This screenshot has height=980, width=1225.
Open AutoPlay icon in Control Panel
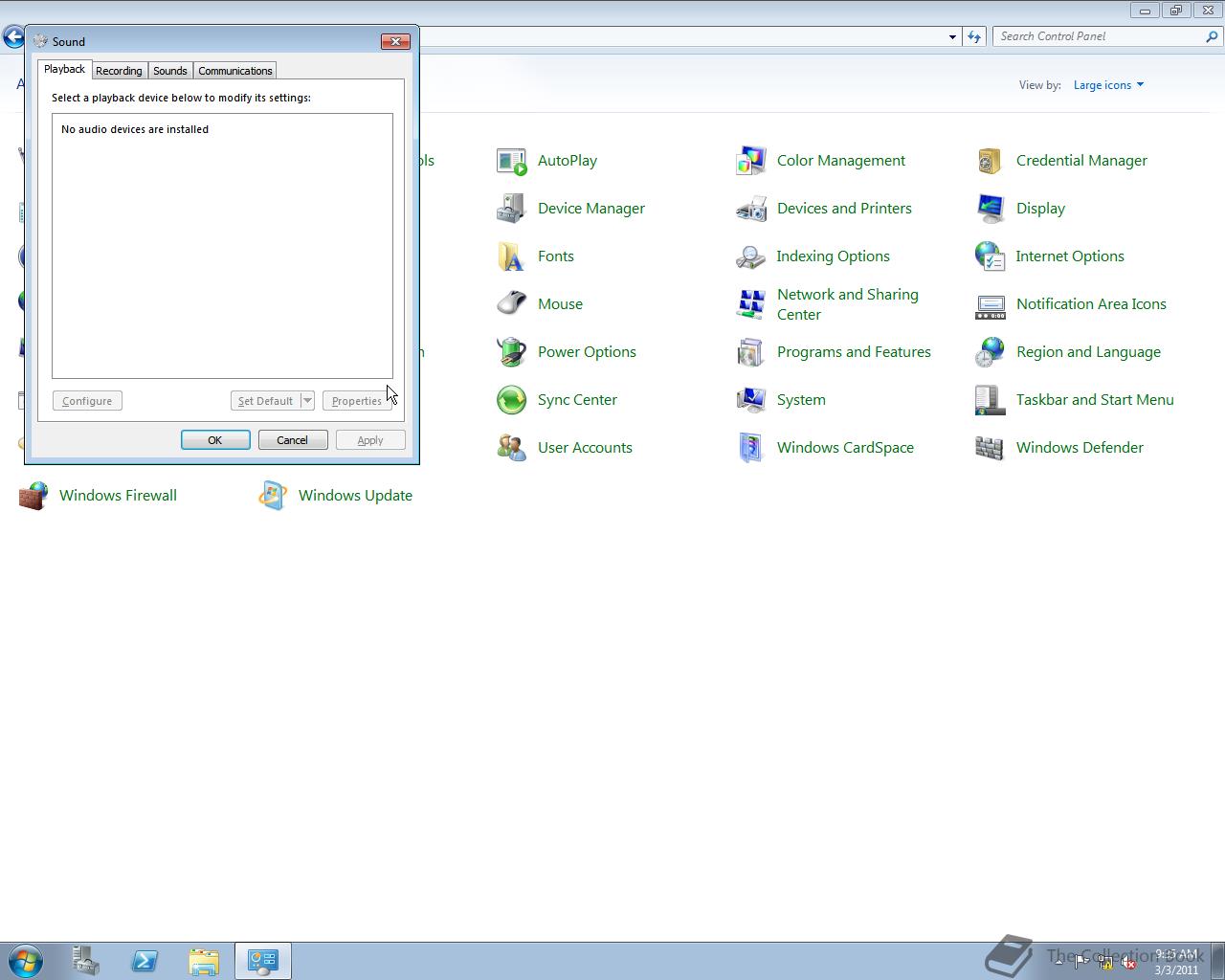pos(512,161)
